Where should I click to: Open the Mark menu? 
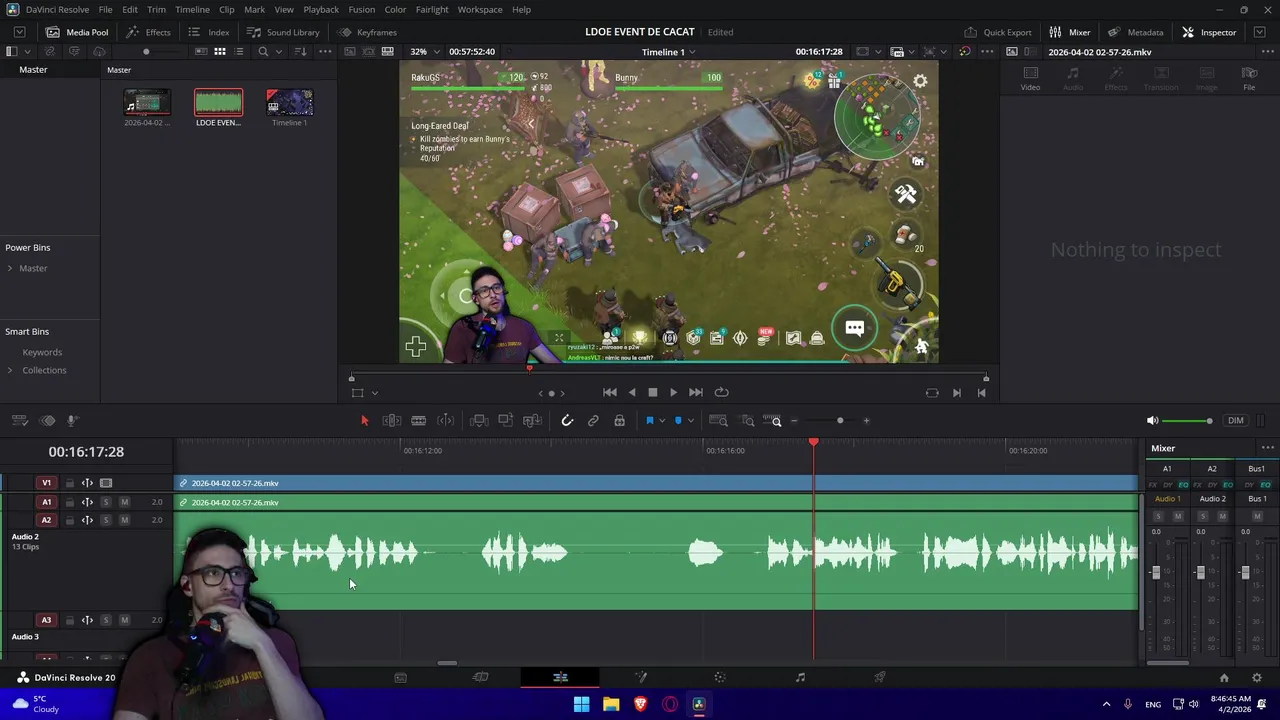click(255, 9)
